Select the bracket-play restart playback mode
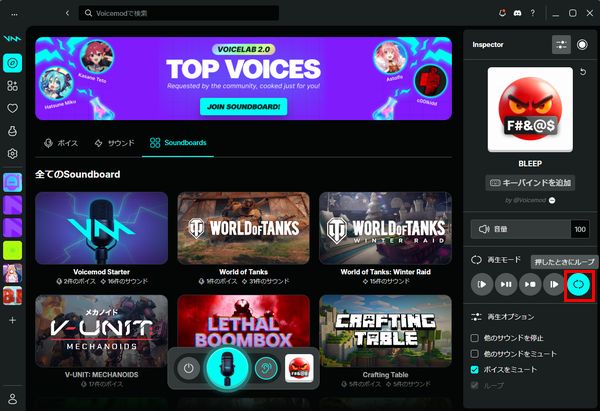The width and height of the screenshot is (600, 411). pos(482,284)
